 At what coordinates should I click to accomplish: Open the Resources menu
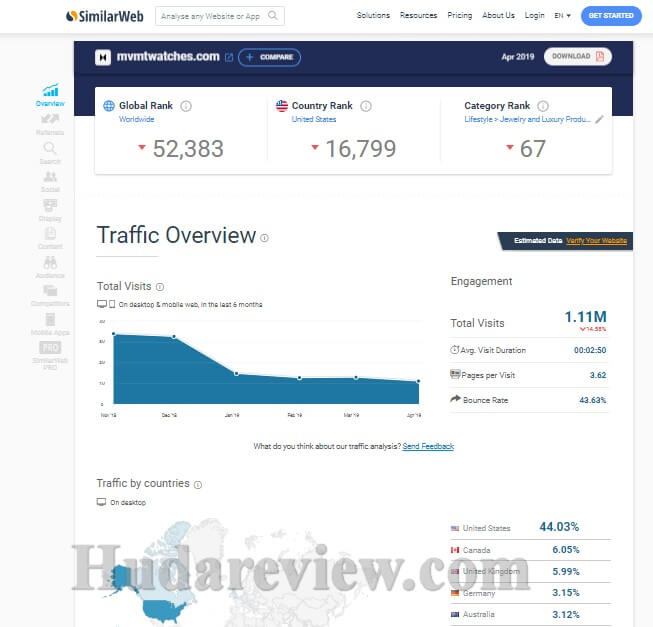(419, 15)
